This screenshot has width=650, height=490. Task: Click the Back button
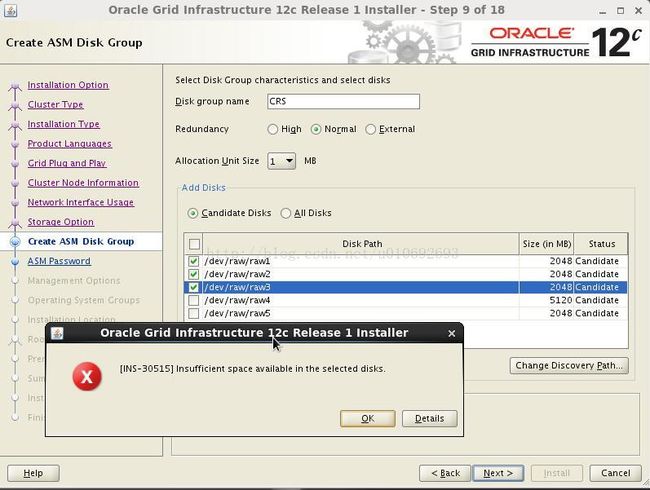coord(445,473)
